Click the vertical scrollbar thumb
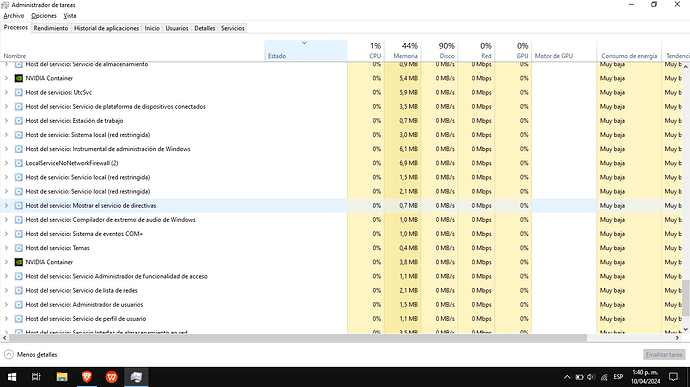690x387 pixels. click(686, 298)
